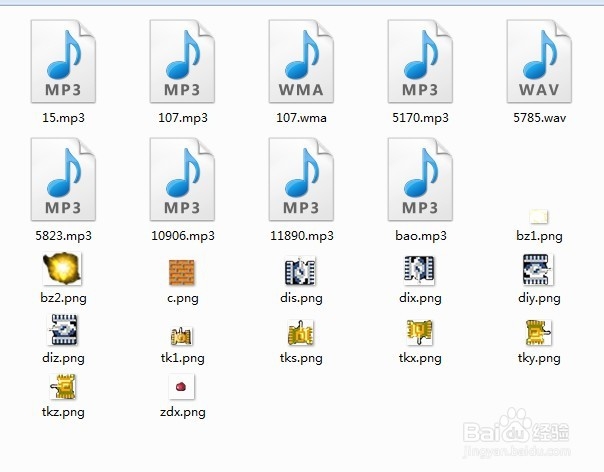This screenshot has width=604, height=472.
Task: Click the zdx.png red bullet thumbnail
Action: pyautogui.click(x=181, y=386)
